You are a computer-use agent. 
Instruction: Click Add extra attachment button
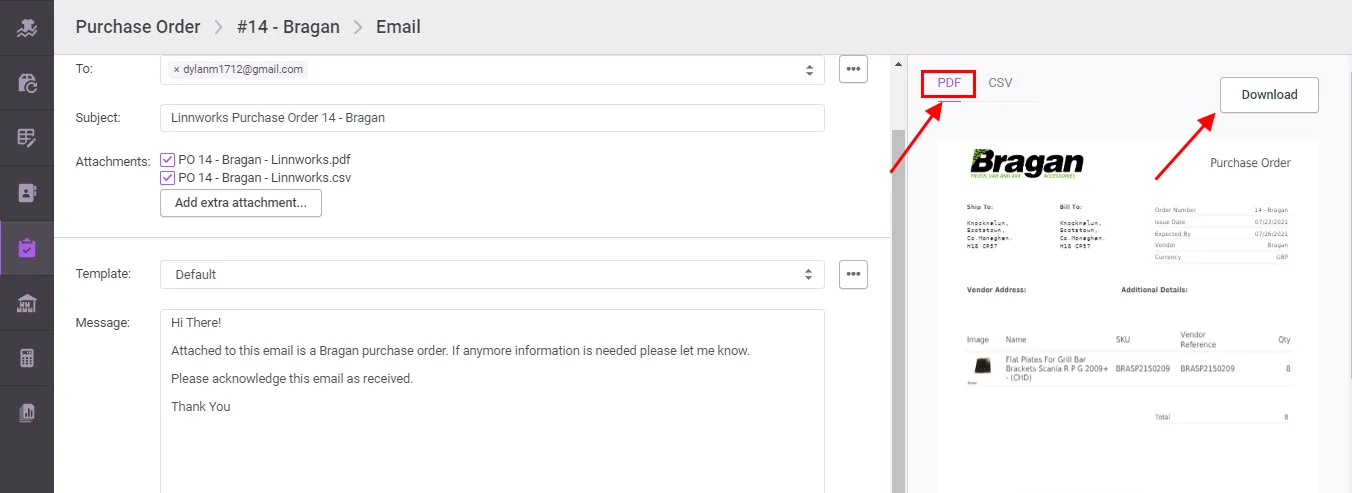point(241,203)
